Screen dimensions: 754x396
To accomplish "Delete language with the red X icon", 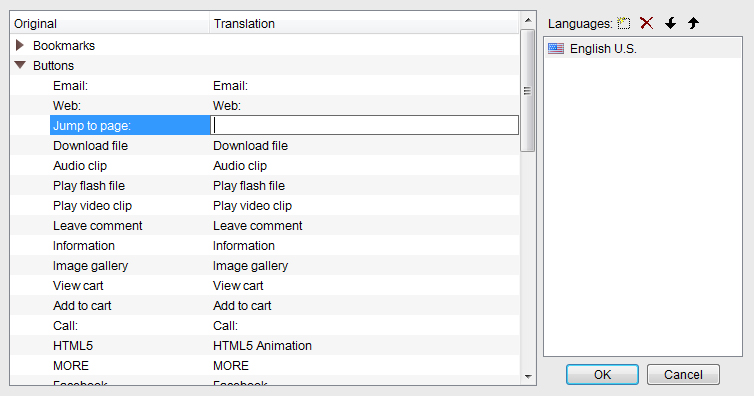I will tap(647, 23).
